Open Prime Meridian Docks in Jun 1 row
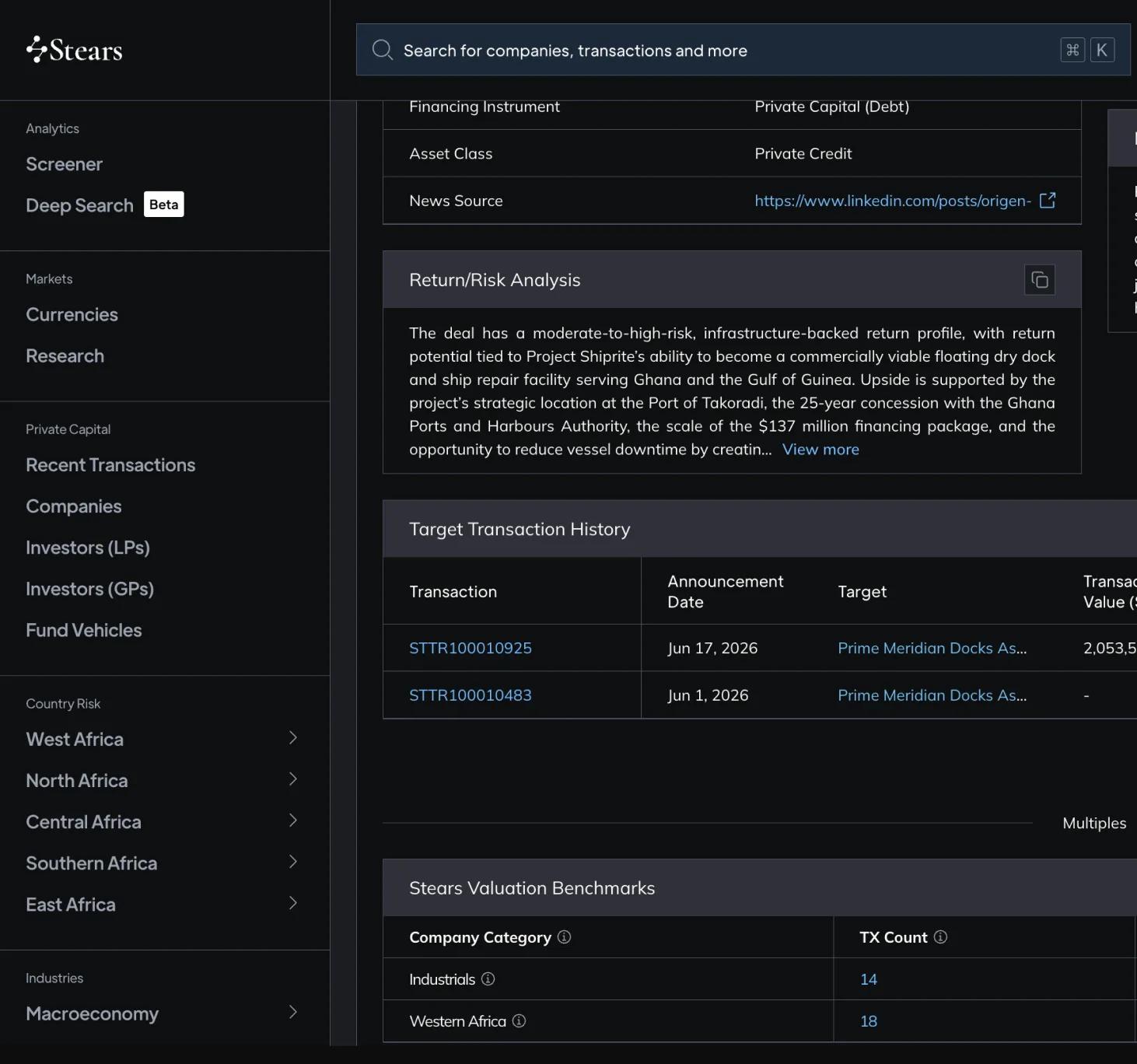The image size is (1137, 1064). [932, 695]
